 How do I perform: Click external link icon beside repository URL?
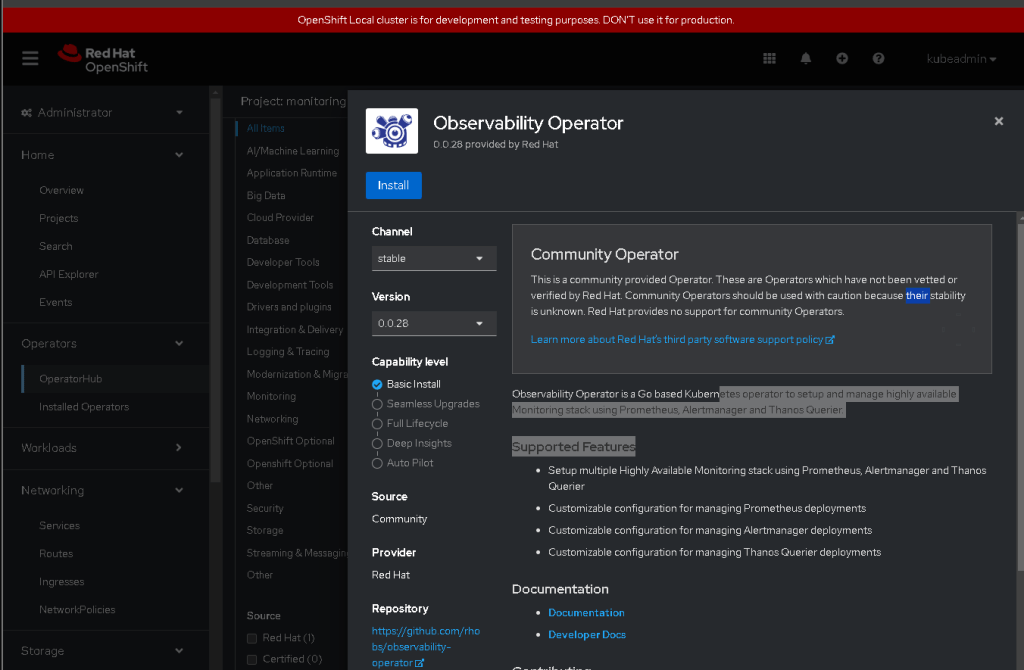point(419,663)
